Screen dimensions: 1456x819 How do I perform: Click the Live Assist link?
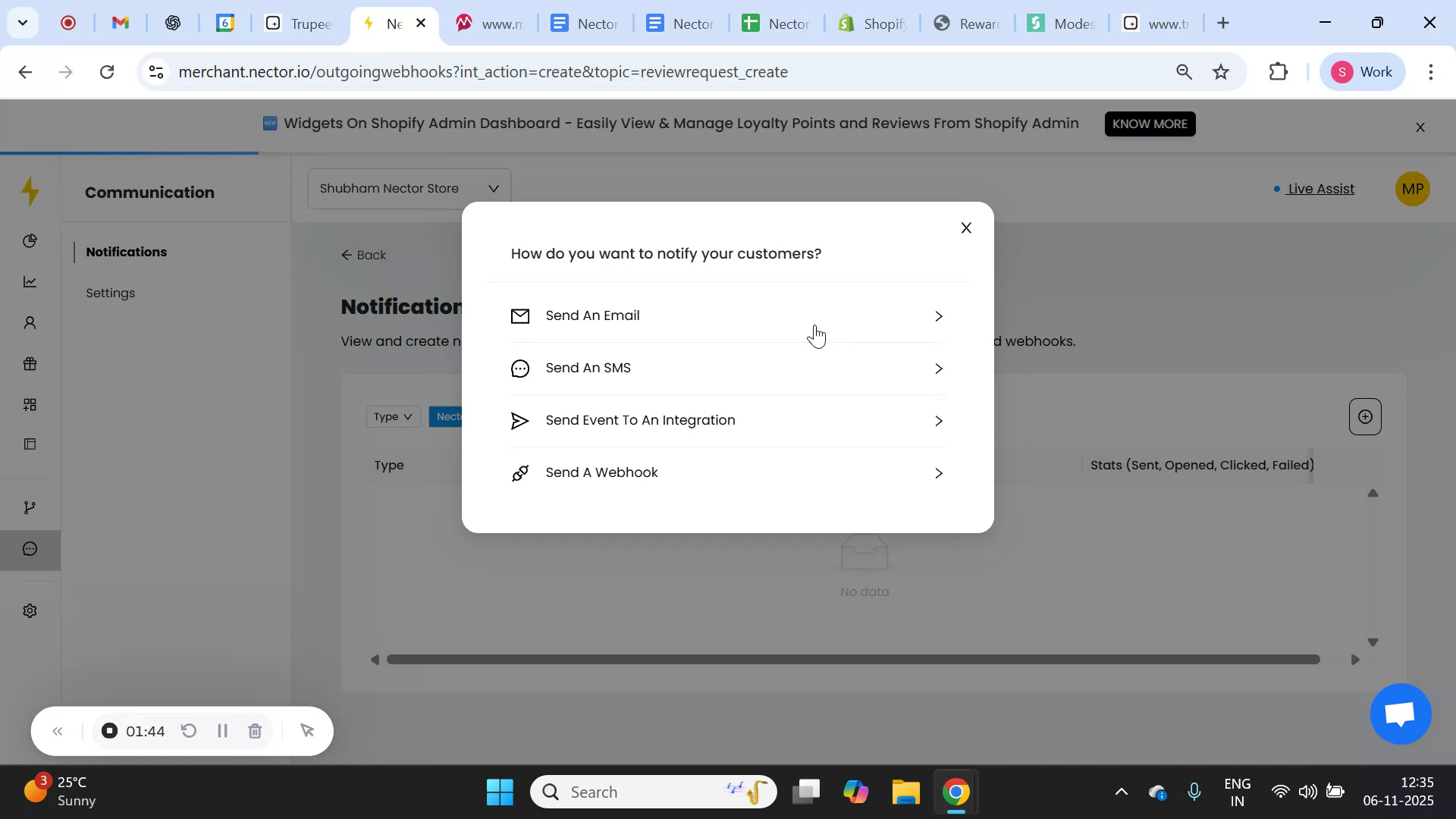1321,189
